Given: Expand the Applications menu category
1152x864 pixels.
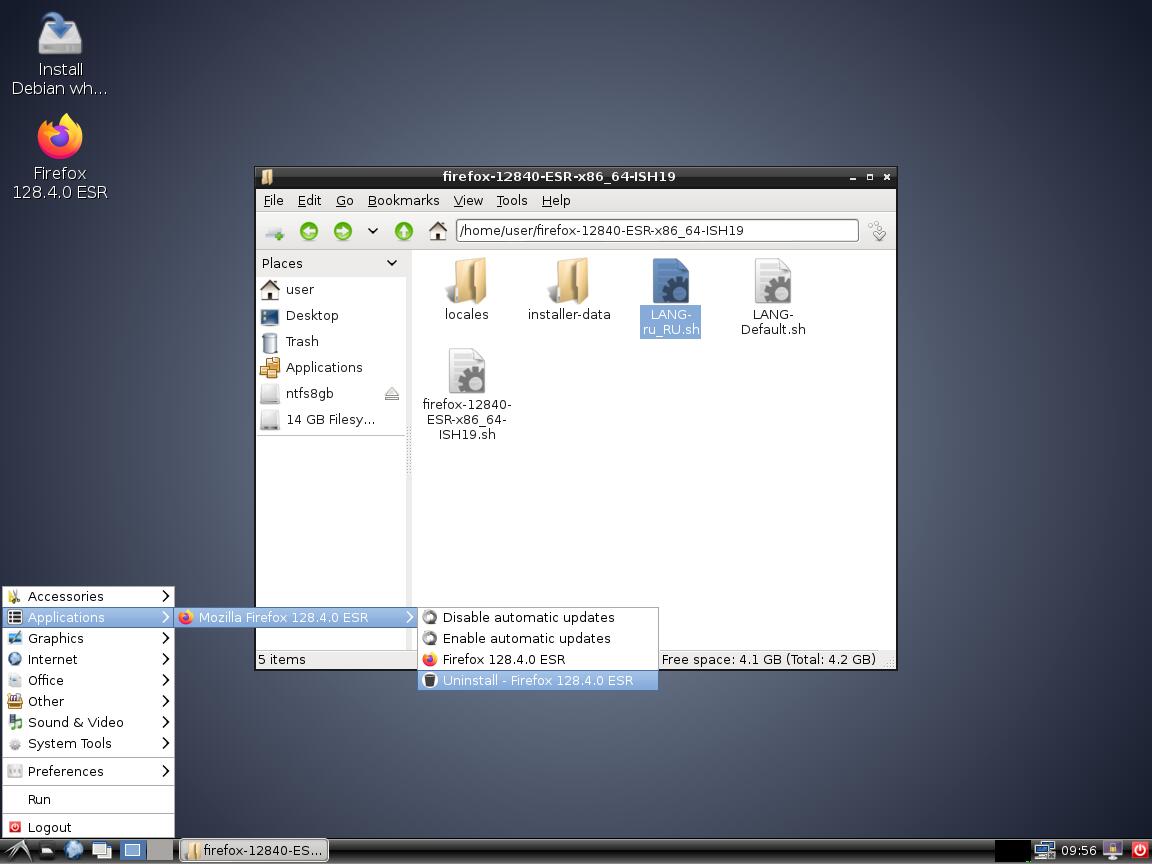Looking at the screenshot, I should tap(88, 618).
